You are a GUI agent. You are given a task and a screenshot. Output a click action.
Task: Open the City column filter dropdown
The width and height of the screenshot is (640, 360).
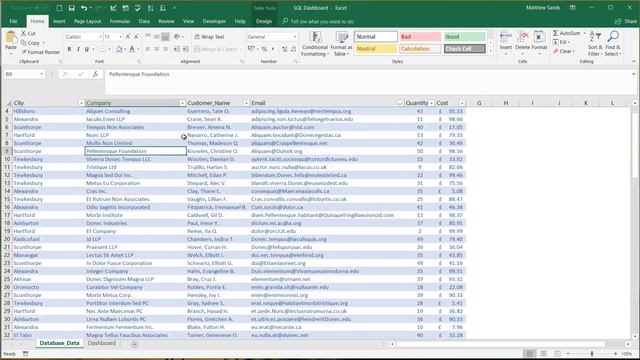tap(81, 103)
